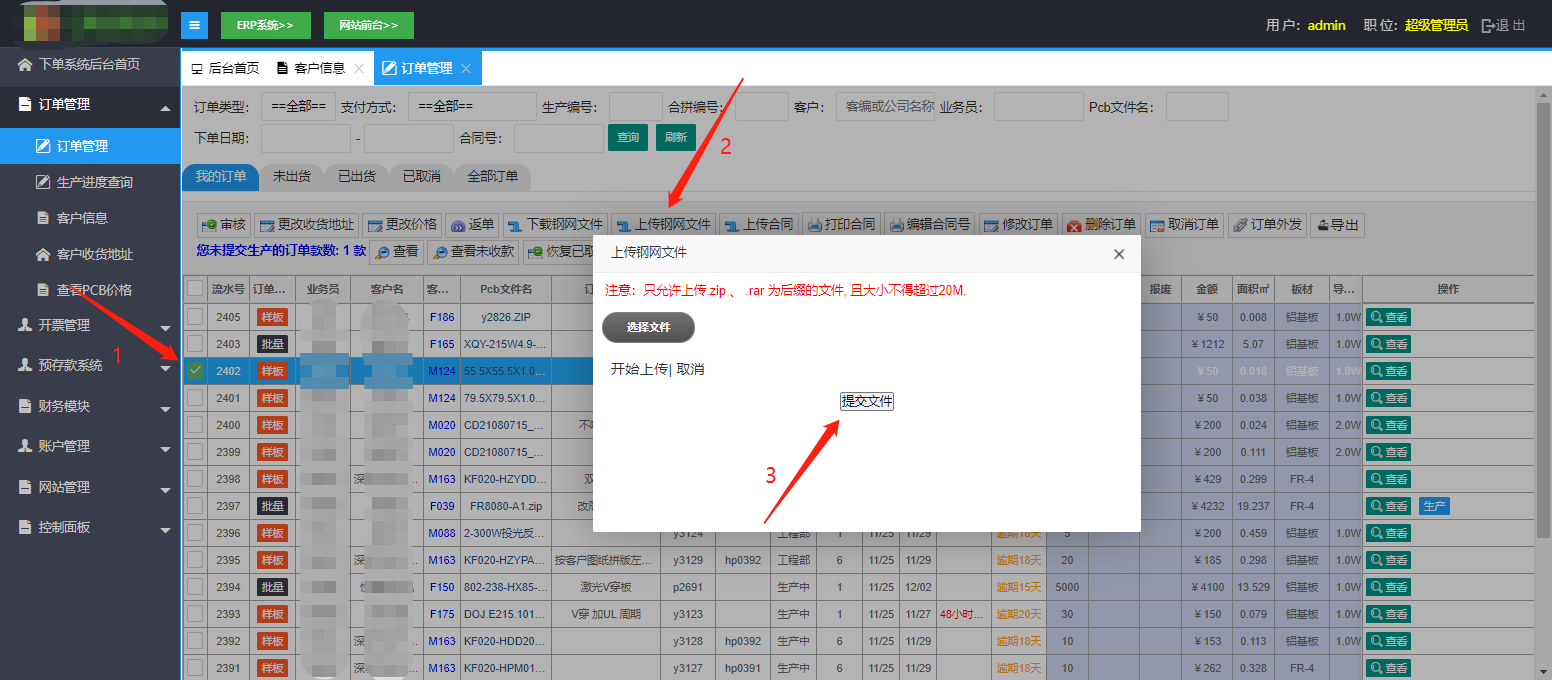Click the 删除订单 (delete order) toolbar icon
The height and width of the screenshot is (680, 1552).
(1075, 225)
